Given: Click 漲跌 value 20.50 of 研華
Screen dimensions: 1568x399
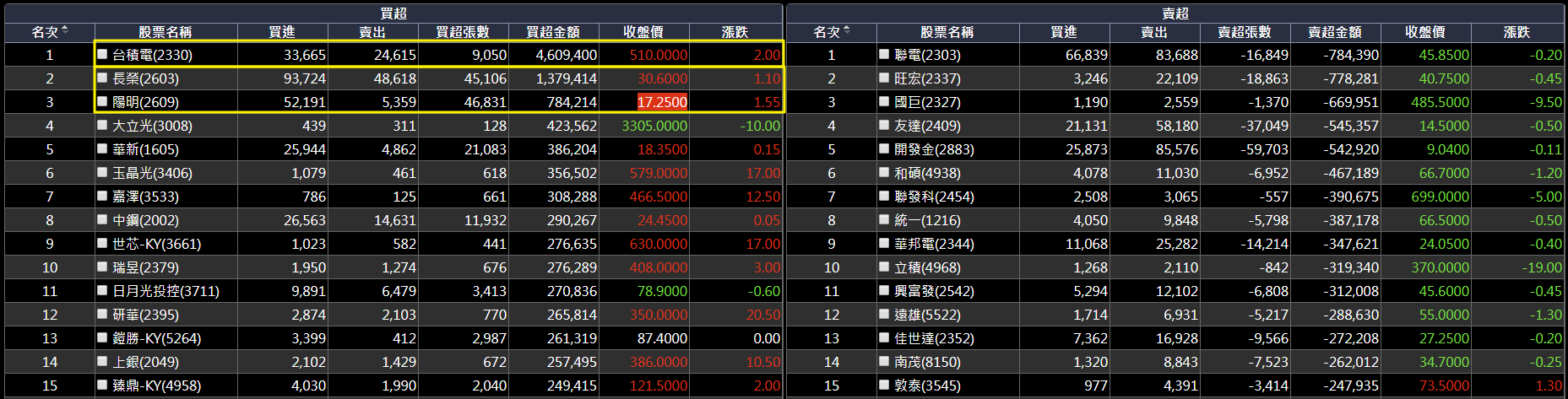Looking at the screenshot, I should click(x=763, y=315).
